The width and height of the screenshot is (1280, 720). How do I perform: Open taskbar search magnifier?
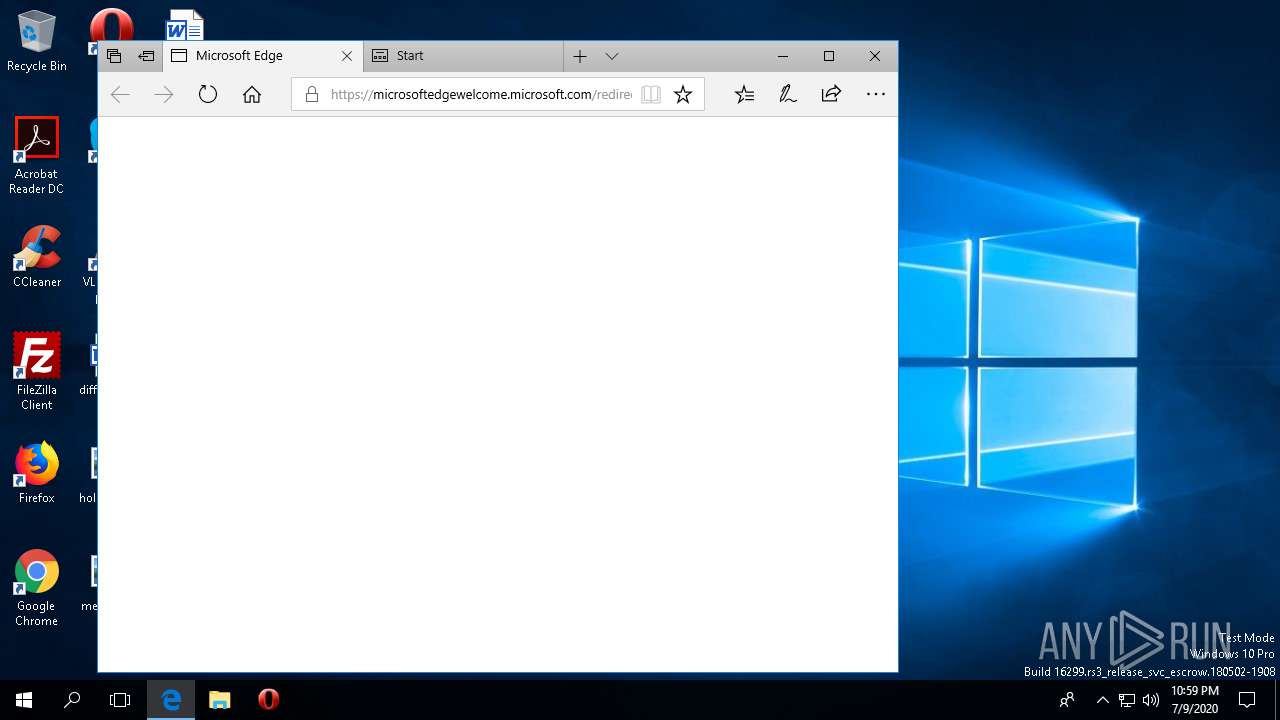coord(72,700)
